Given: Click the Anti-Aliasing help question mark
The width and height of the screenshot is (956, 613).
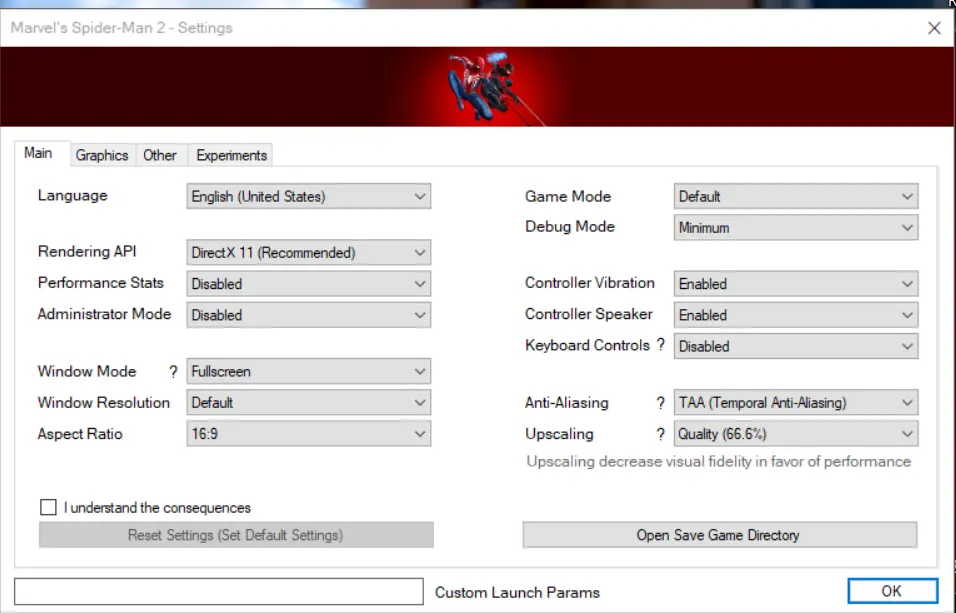Looking at the screenshot, I should pos(660,403).
